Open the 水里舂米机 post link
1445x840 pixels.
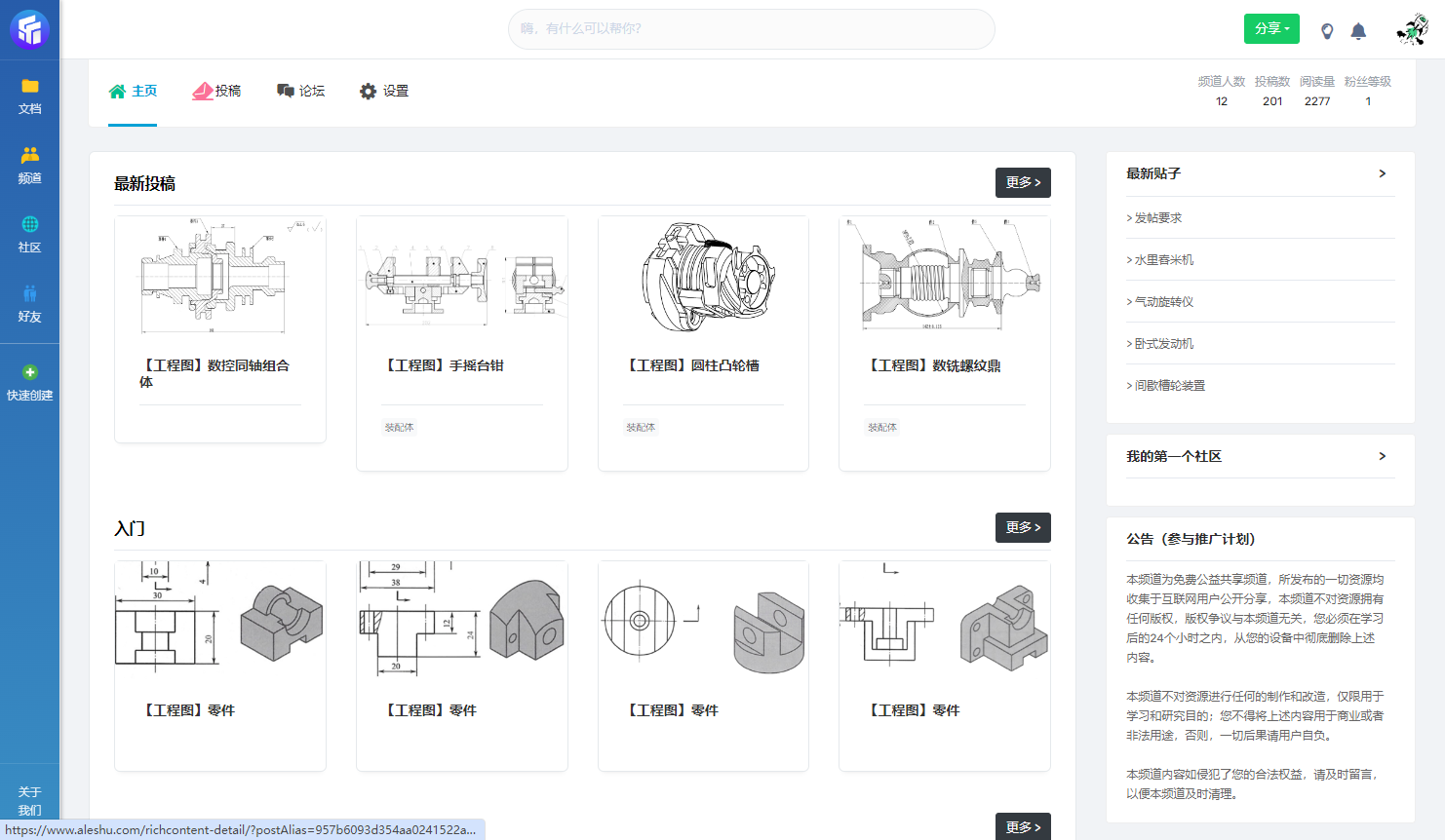pos(1163,260)
